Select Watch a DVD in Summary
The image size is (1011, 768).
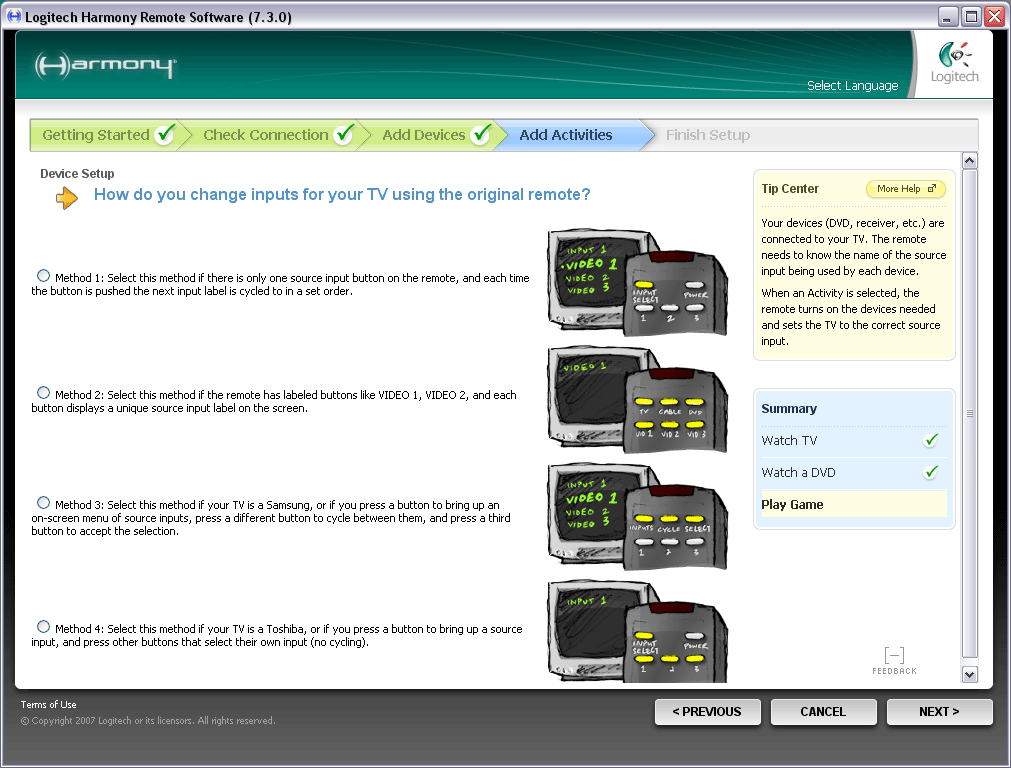[853, 473]
